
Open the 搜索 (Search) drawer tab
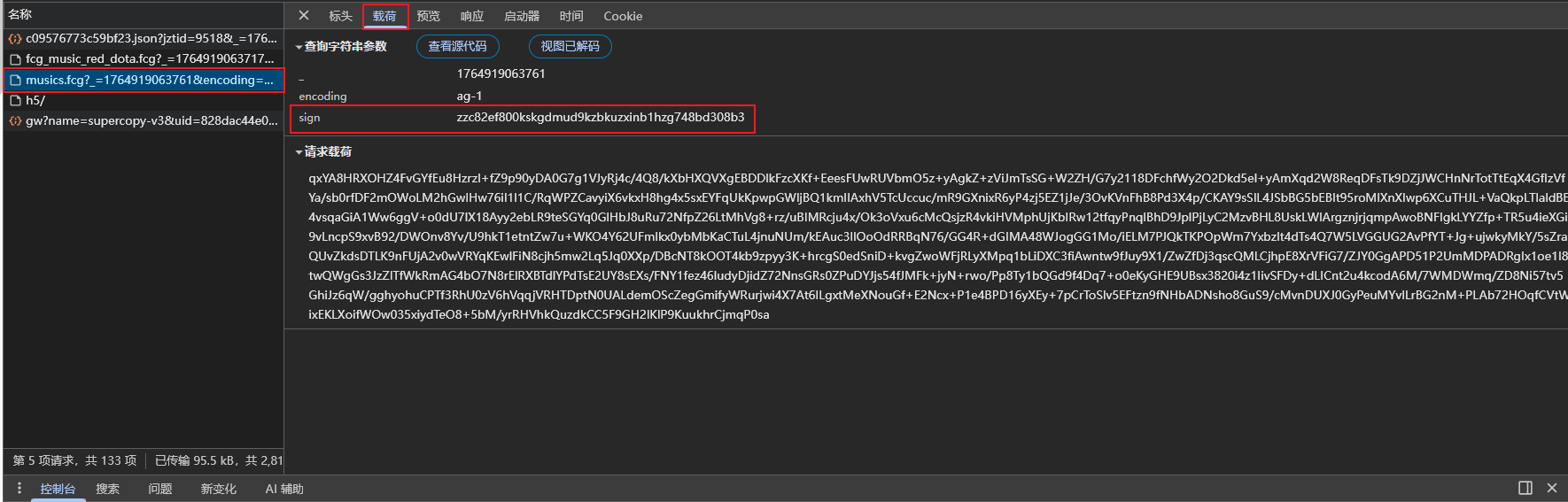point(108,489)
